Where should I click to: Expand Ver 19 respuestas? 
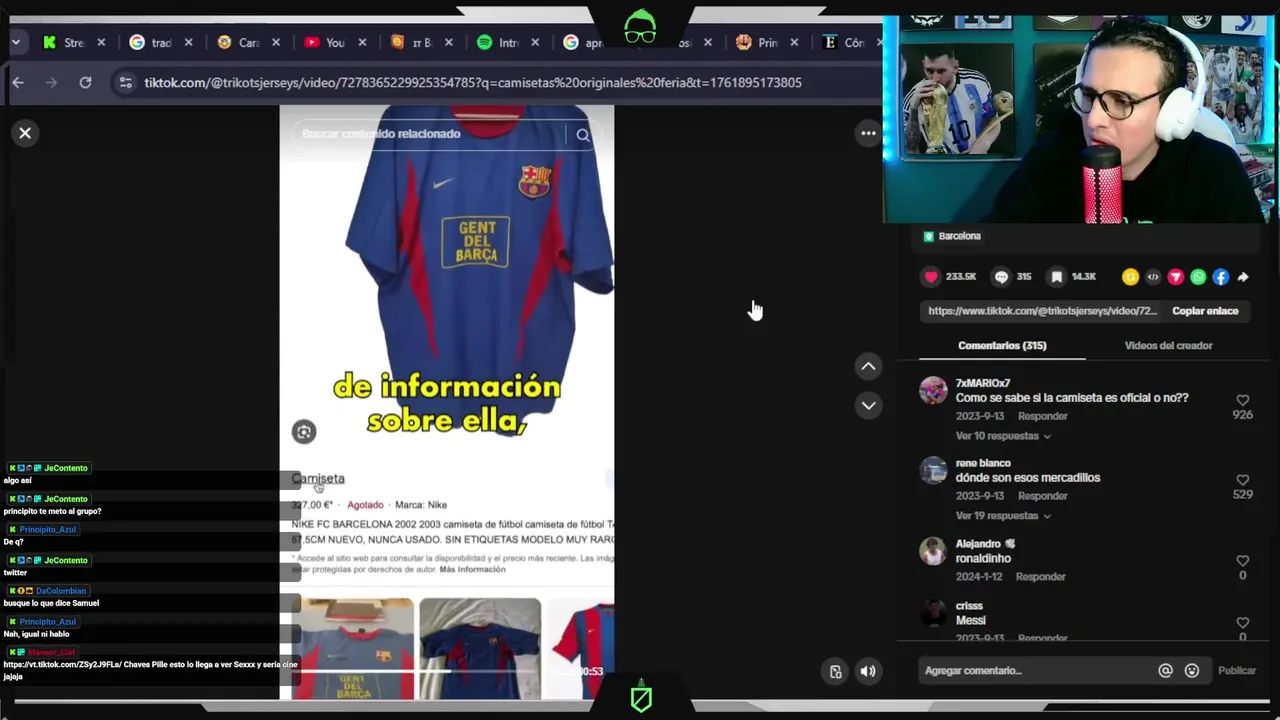[1003, 516]
